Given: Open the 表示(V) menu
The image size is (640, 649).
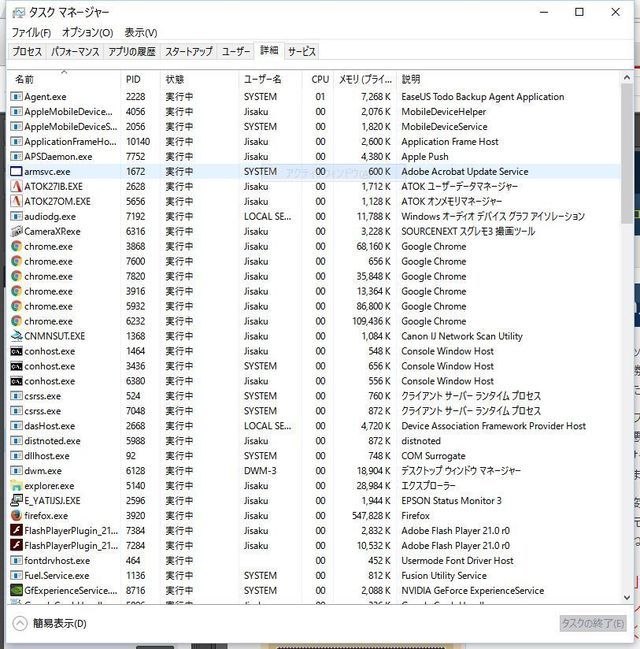Looking at the screenshot, I should (x=141, y=32).
